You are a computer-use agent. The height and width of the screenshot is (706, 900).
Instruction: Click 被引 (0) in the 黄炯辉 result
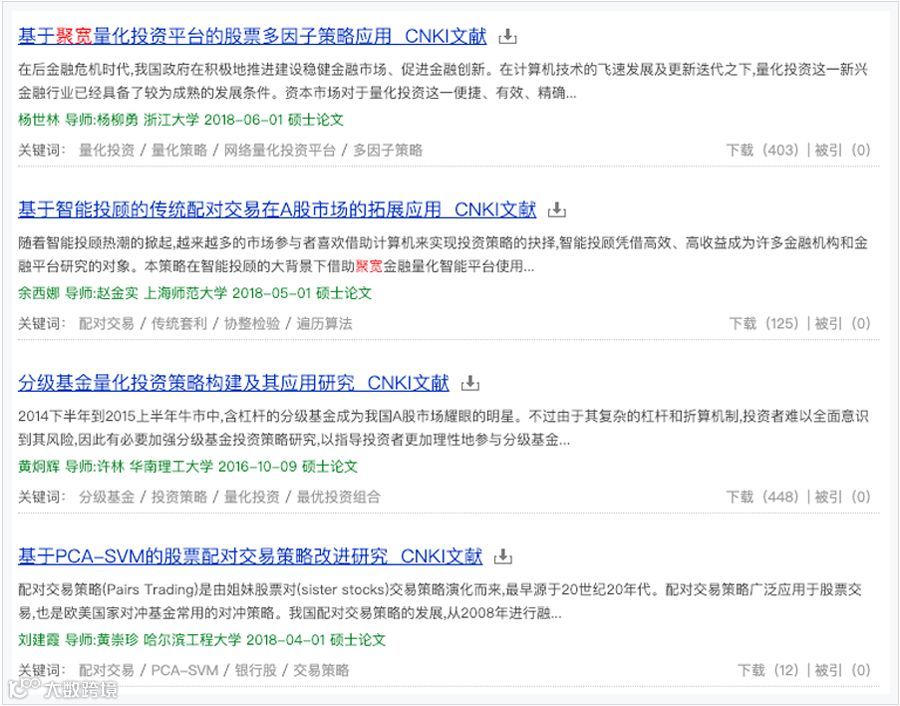[x=843, y=497]
